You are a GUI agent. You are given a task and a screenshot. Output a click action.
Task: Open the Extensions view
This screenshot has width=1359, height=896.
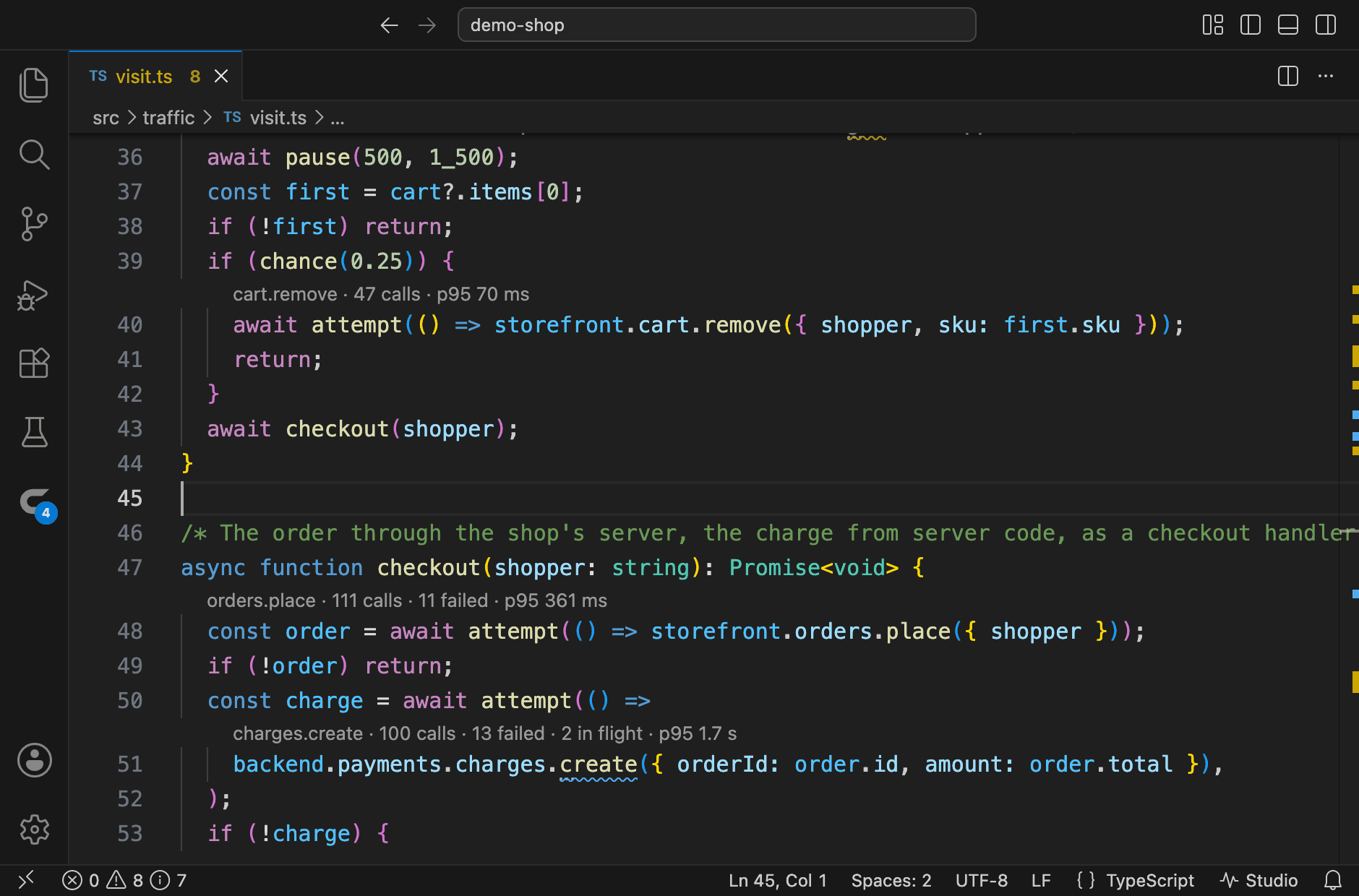coord(34,363)
